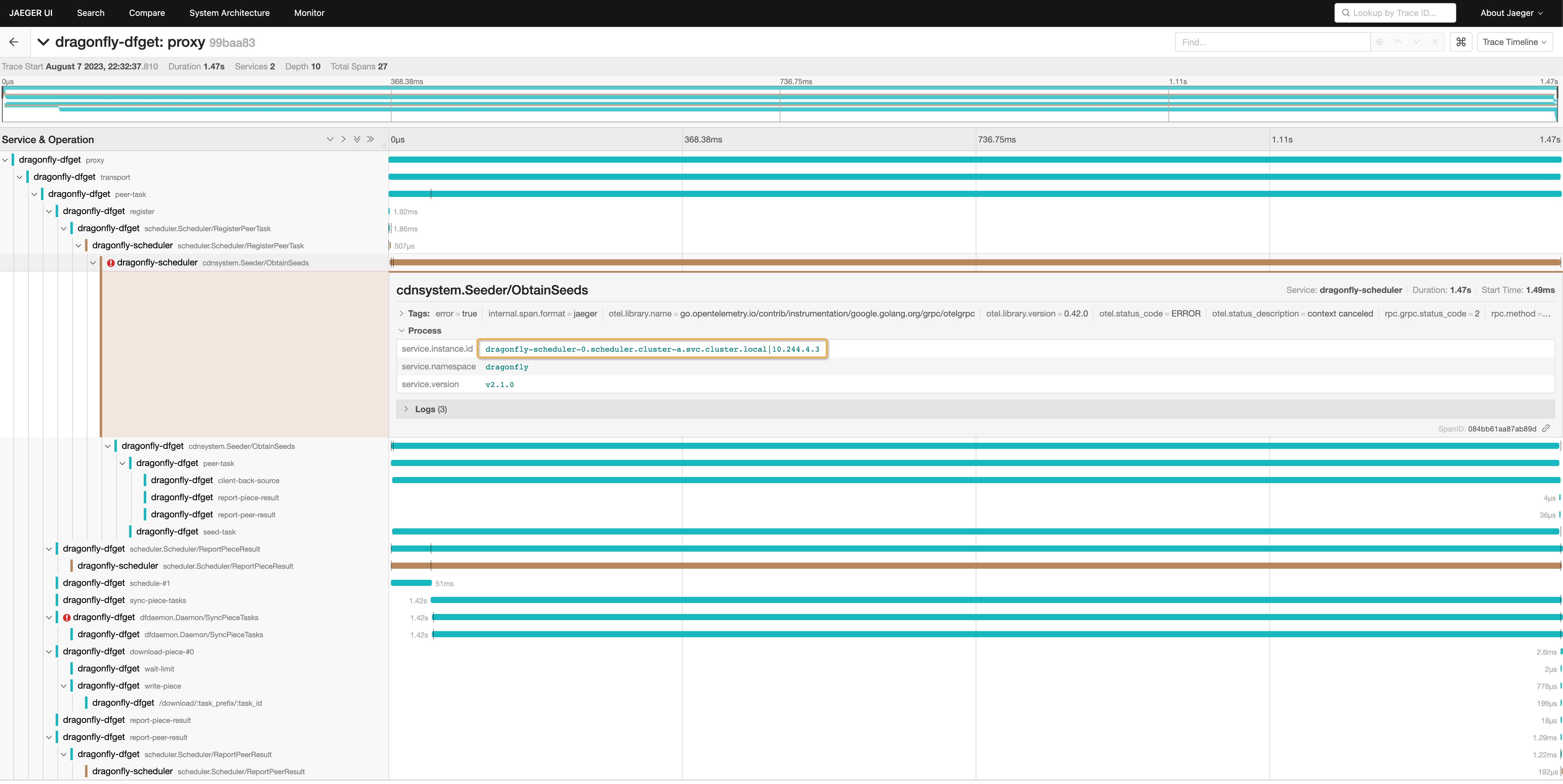The width and height of the screenshot is (1563, 784).
Task: Select dragonfly-dfget wait-limit span row
Action: pos(126,669)
